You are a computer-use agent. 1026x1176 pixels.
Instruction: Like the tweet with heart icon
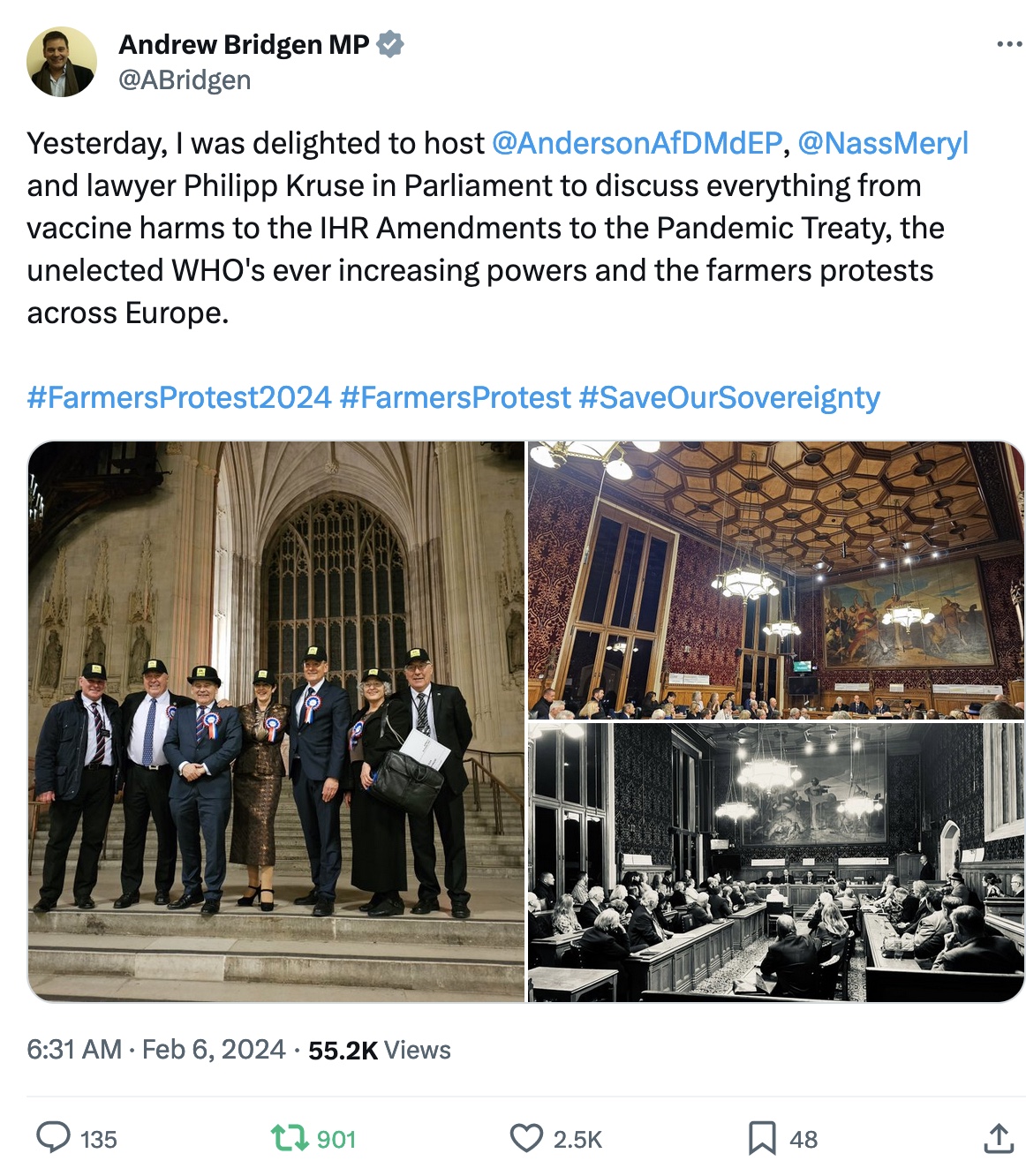pos(526,1137)
